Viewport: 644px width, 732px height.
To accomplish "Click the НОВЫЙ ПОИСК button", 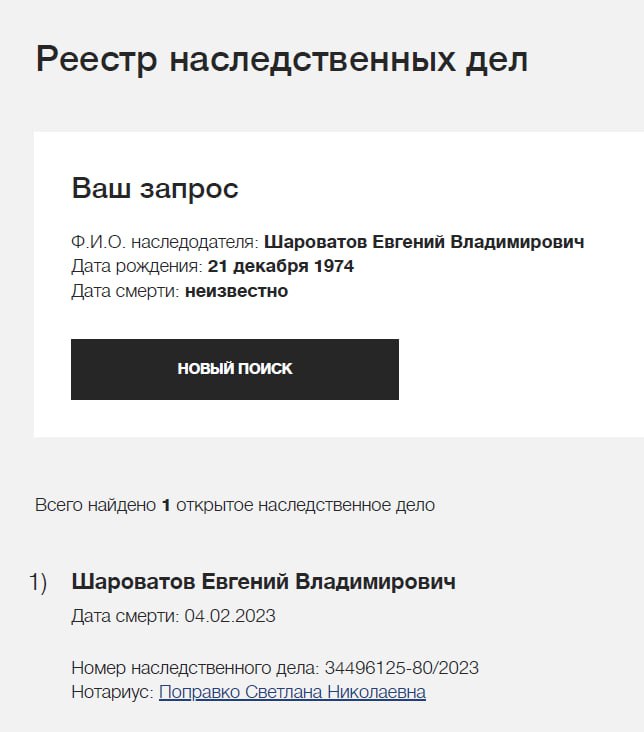I will [235, 369].
